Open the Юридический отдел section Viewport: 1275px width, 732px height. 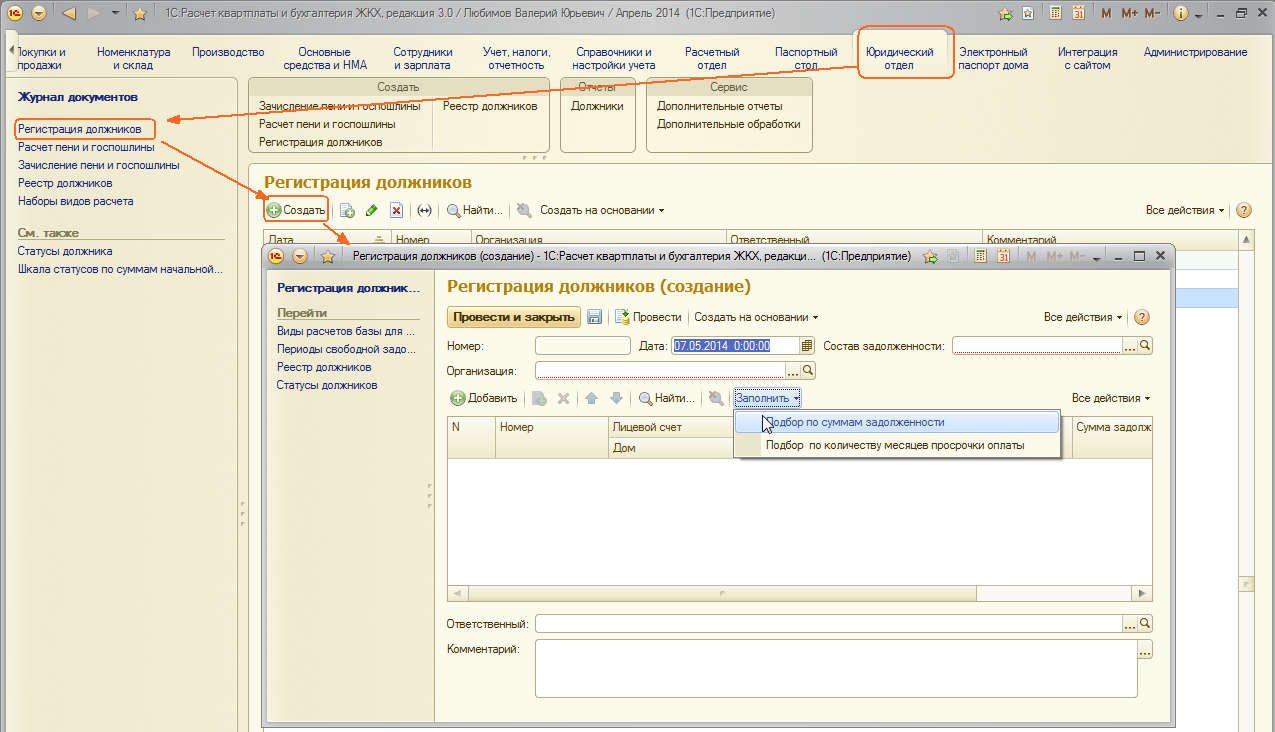click(900, 58)
